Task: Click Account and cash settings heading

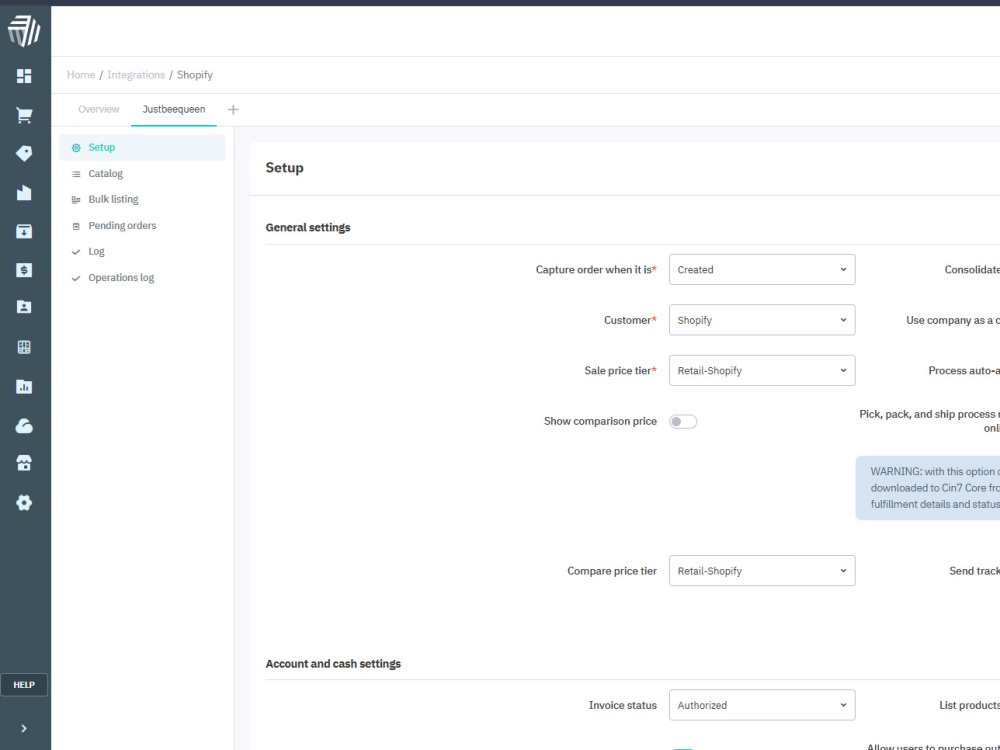Action: tap(333, 664)
